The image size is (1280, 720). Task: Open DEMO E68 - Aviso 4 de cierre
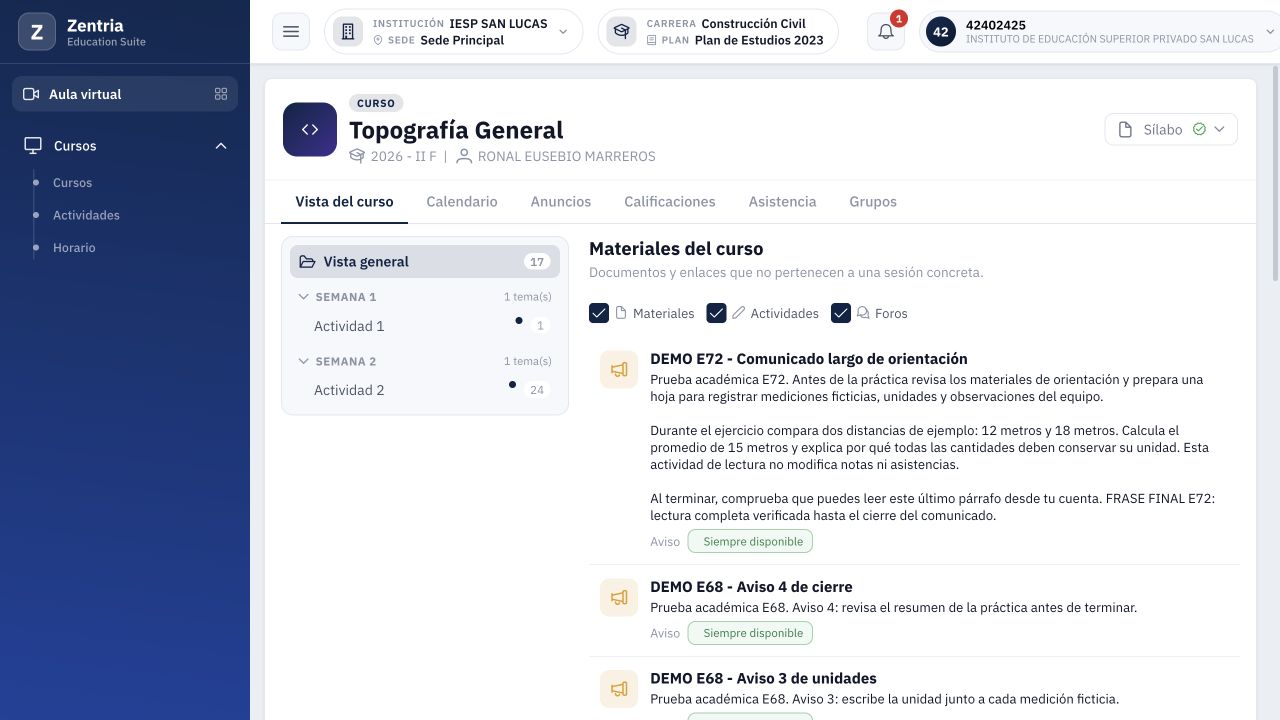pos(751,586)
